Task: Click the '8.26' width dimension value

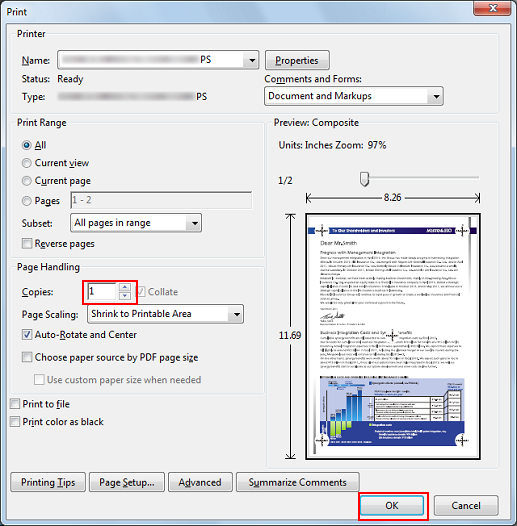Action: pos(393,197)
